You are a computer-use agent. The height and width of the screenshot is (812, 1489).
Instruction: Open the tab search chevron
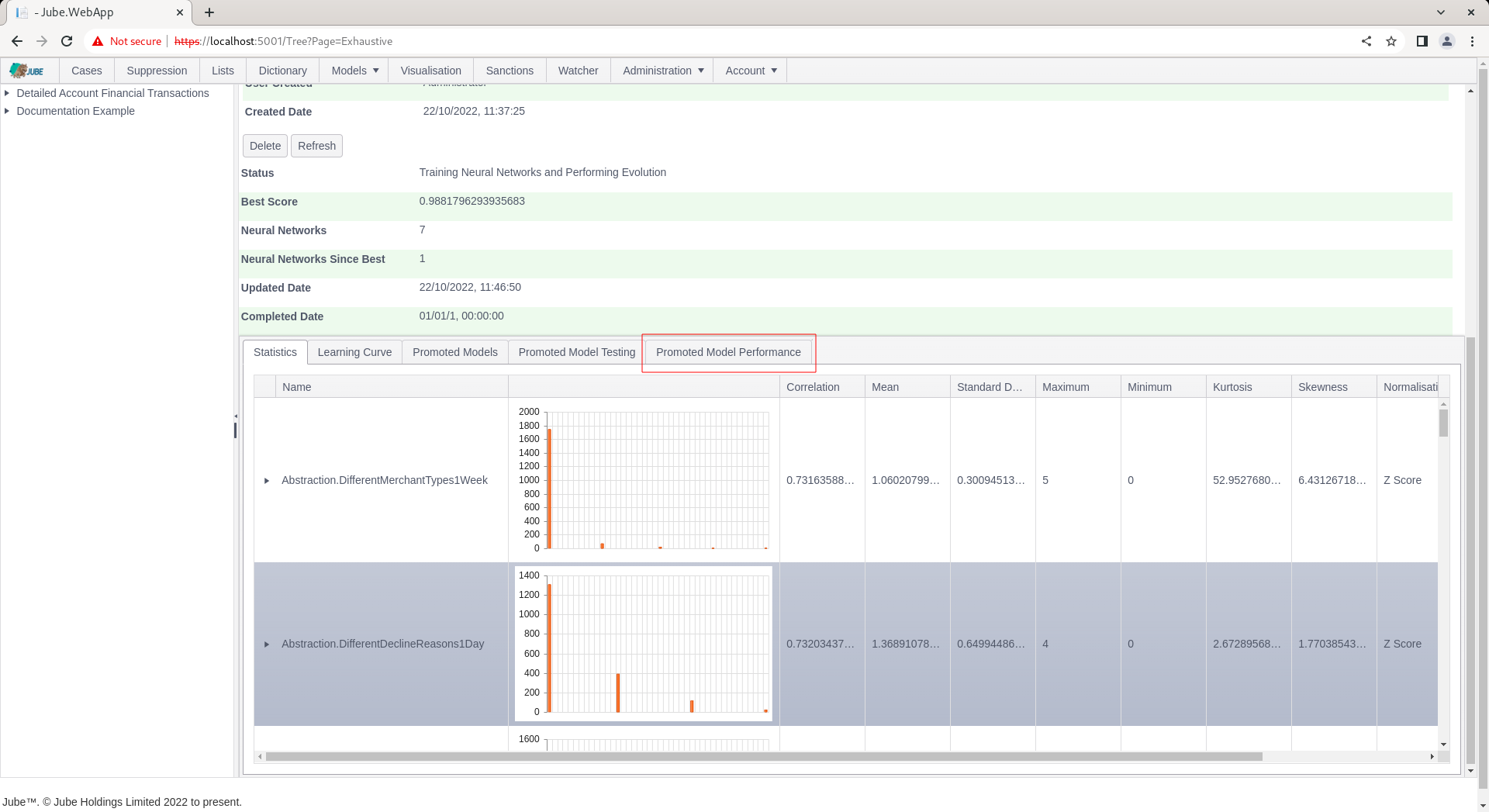1441,12
